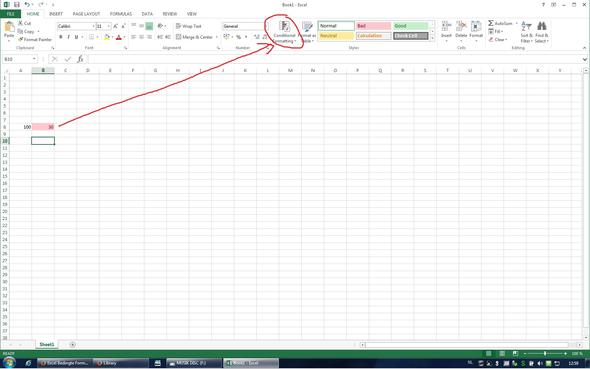Open the Clear eraser menu
The height and width of the screenshot is (369, 590).
coord(498,39)
